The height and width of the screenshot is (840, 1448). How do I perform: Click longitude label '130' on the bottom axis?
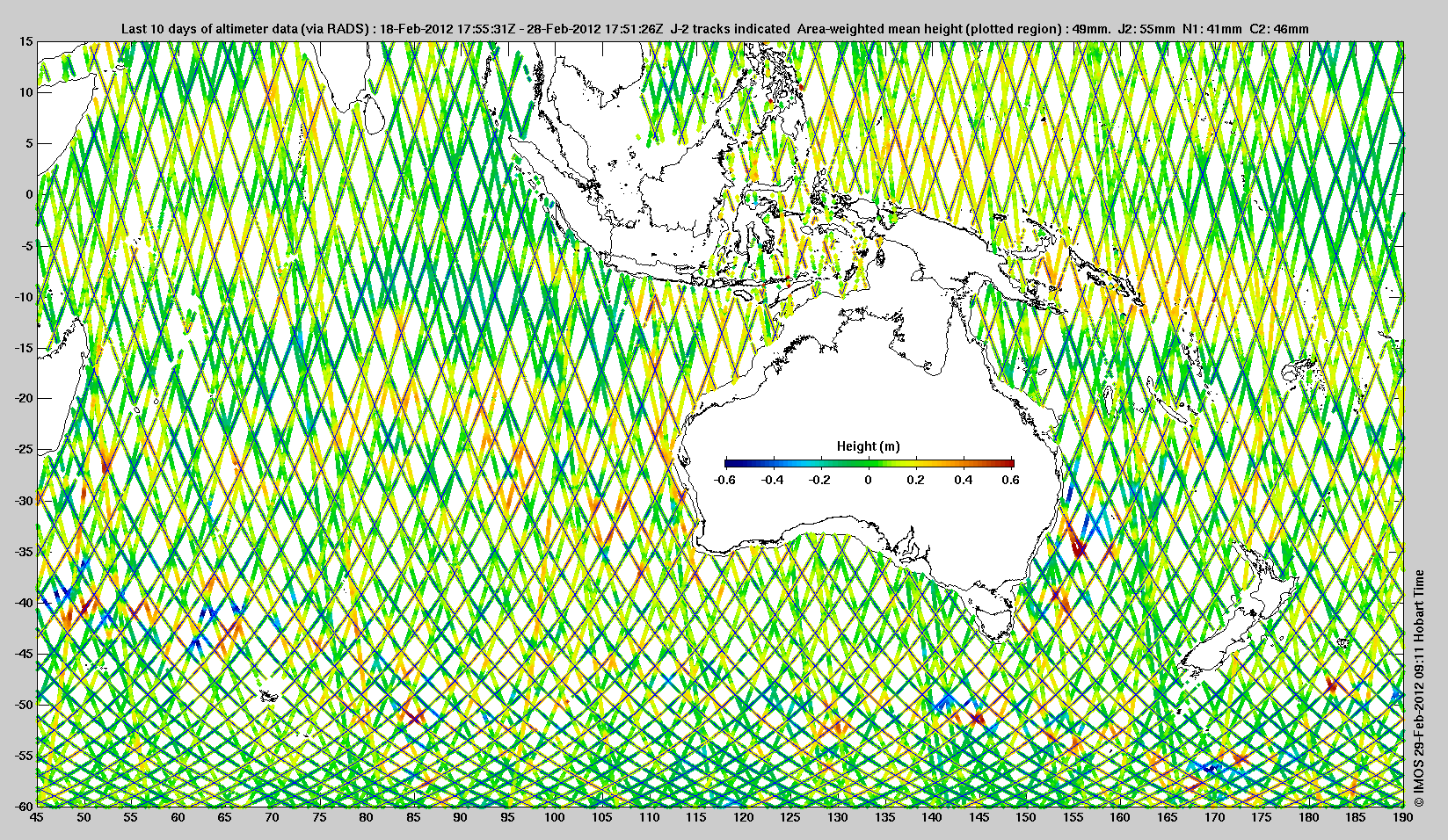(x=837, y=817)
